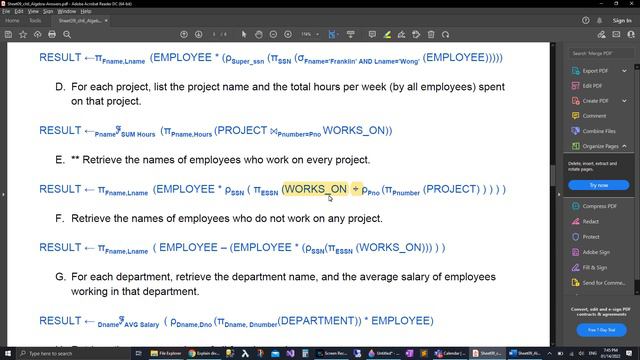The height and width of the screenshot is (360, 640).
Task: Open the Calendar app on the taskbar
Action: 449,353
